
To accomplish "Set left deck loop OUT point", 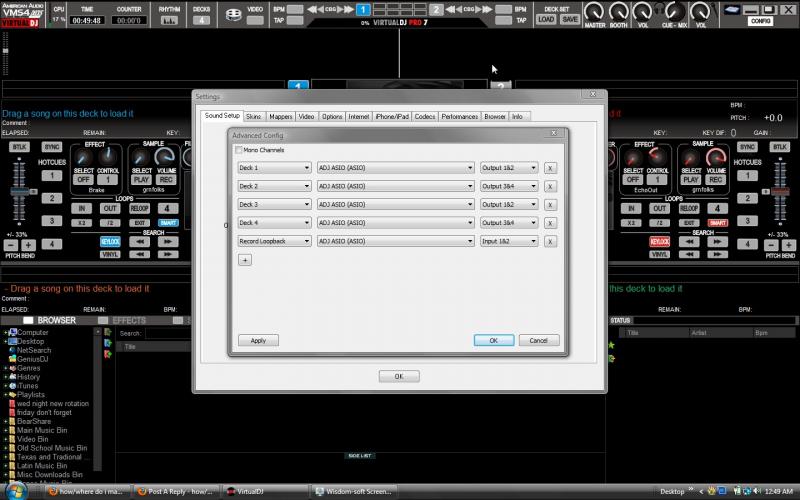I will 110,208.
